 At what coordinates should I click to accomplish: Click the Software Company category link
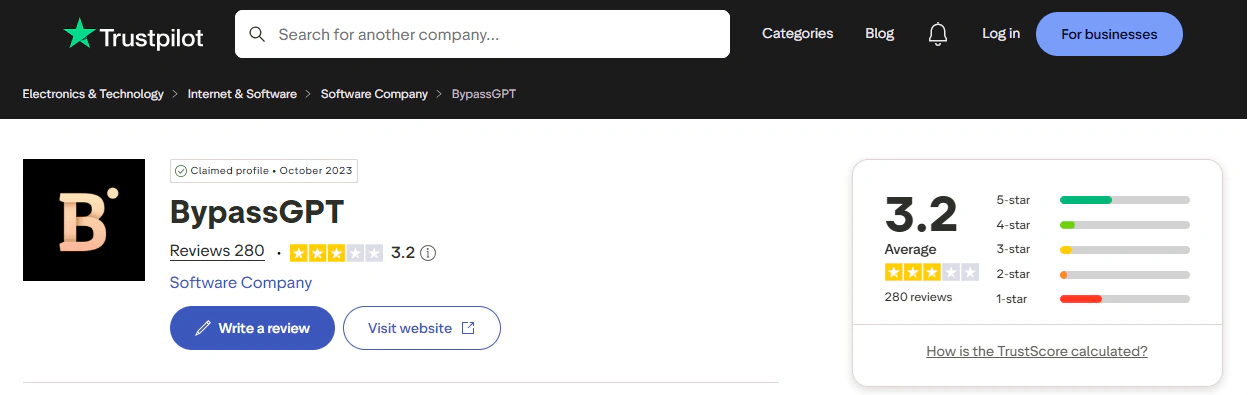coord(241,283)
